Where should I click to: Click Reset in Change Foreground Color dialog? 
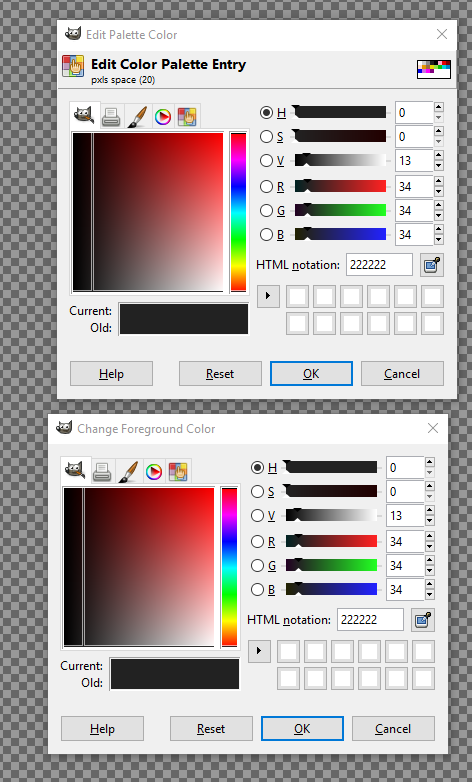[x=211, y=729]
